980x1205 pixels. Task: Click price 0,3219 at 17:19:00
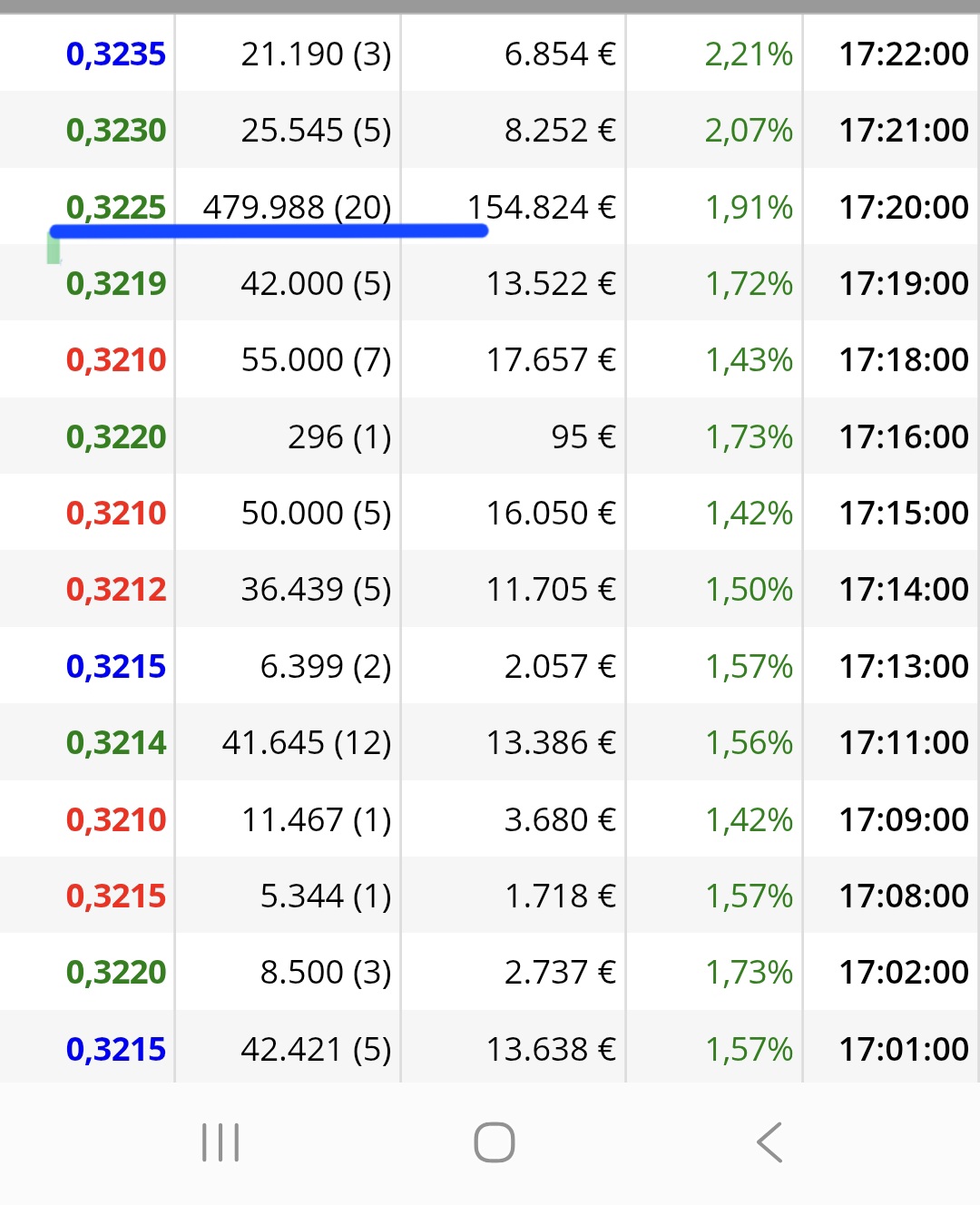click(116, 284)
